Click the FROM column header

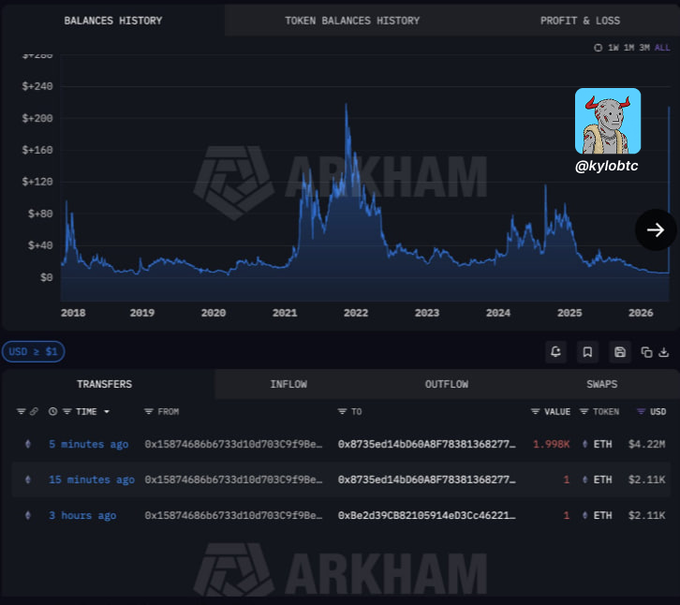[168, 411]
